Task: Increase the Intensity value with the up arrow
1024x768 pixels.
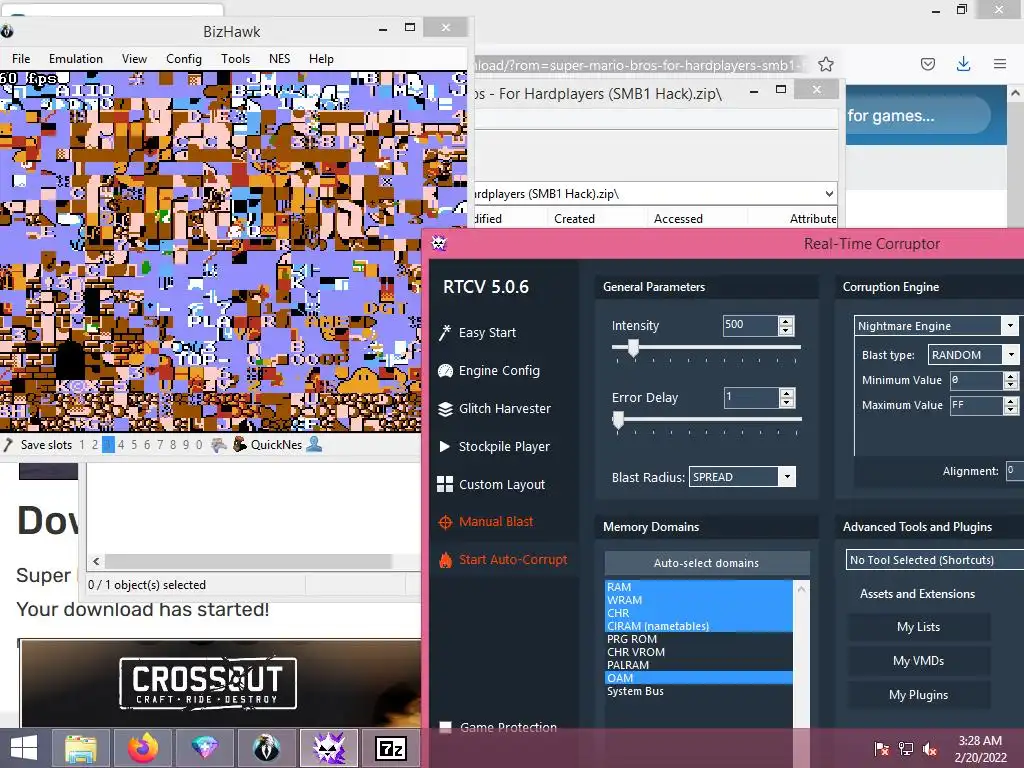Action: tap(786, 321)
